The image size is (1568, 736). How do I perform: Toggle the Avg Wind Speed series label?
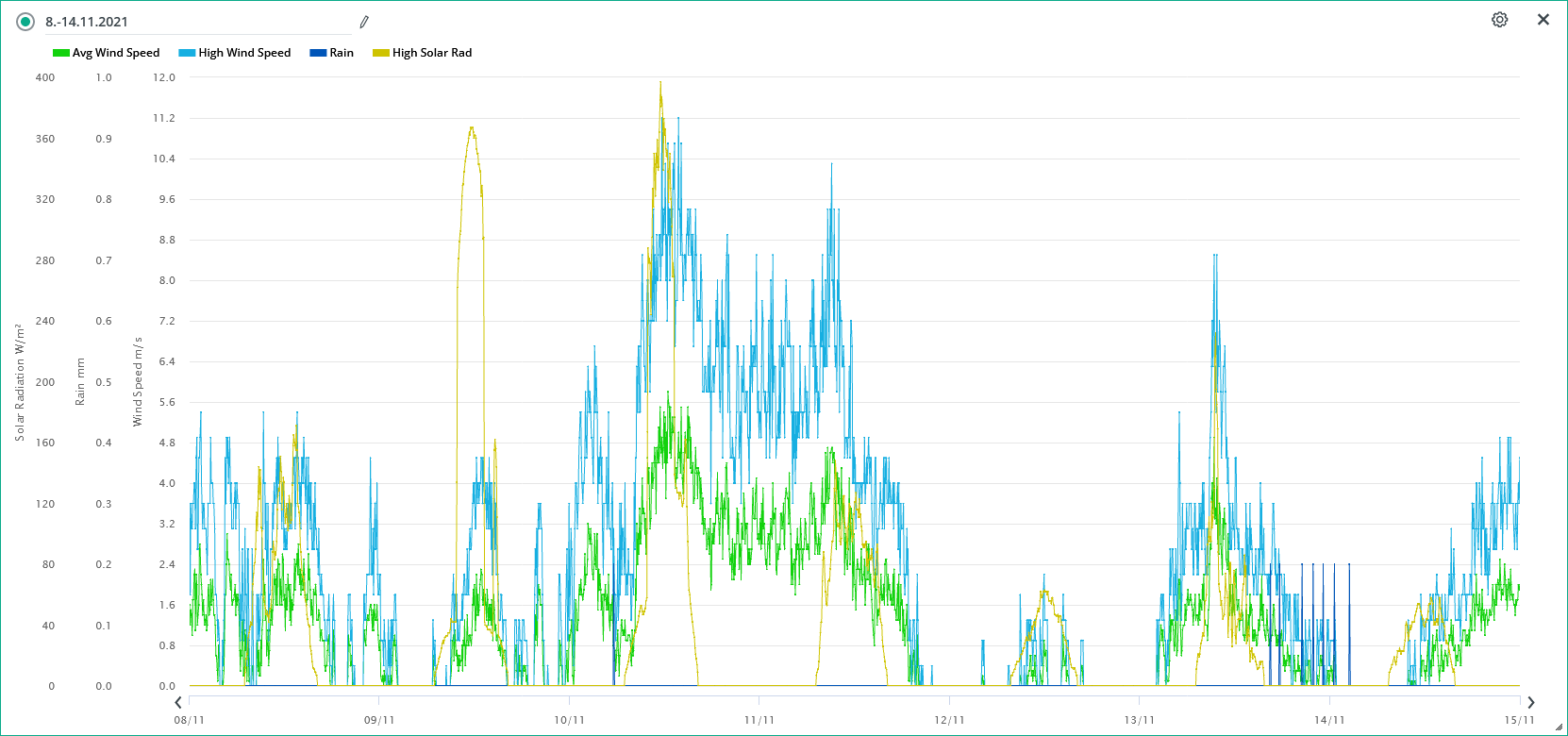click(x=116, y=53)
